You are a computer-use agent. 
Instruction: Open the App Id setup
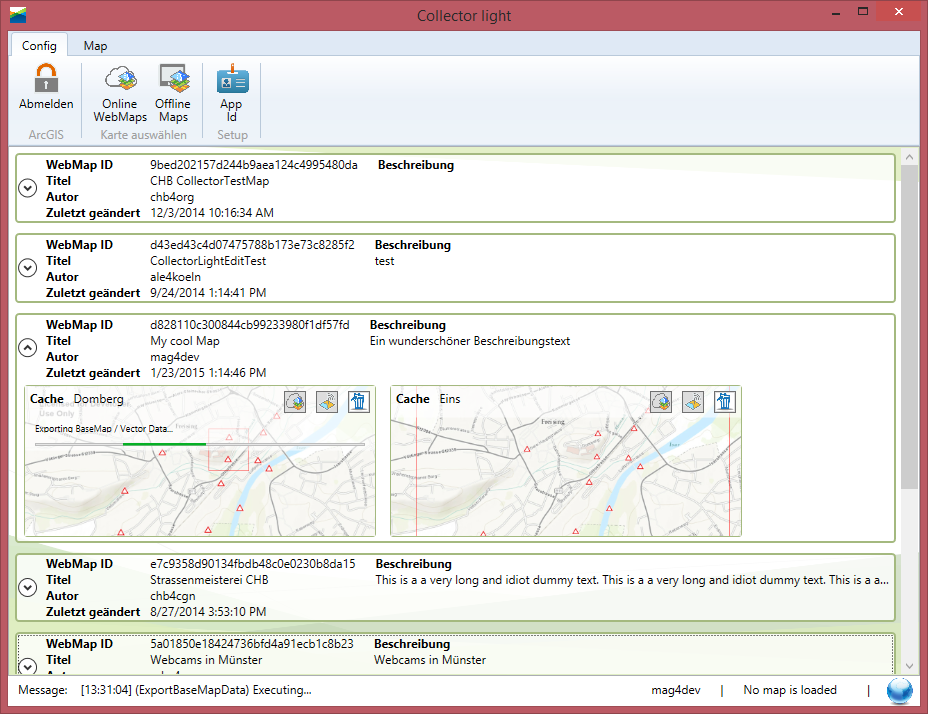pyautogui.click(x=232, y=94)
